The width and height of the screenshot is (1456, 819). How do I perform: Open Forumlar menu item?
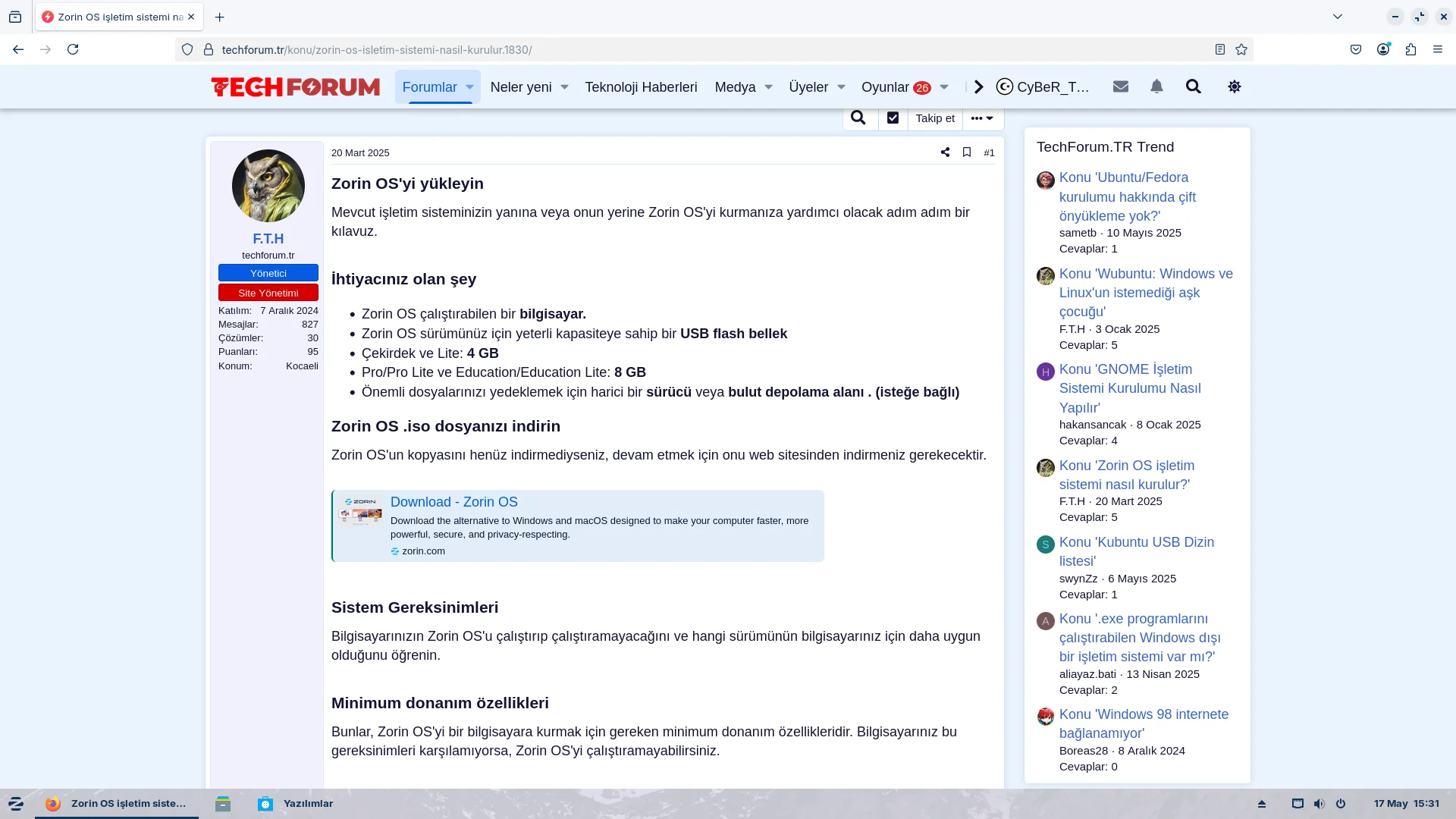[x=429, y=87]
